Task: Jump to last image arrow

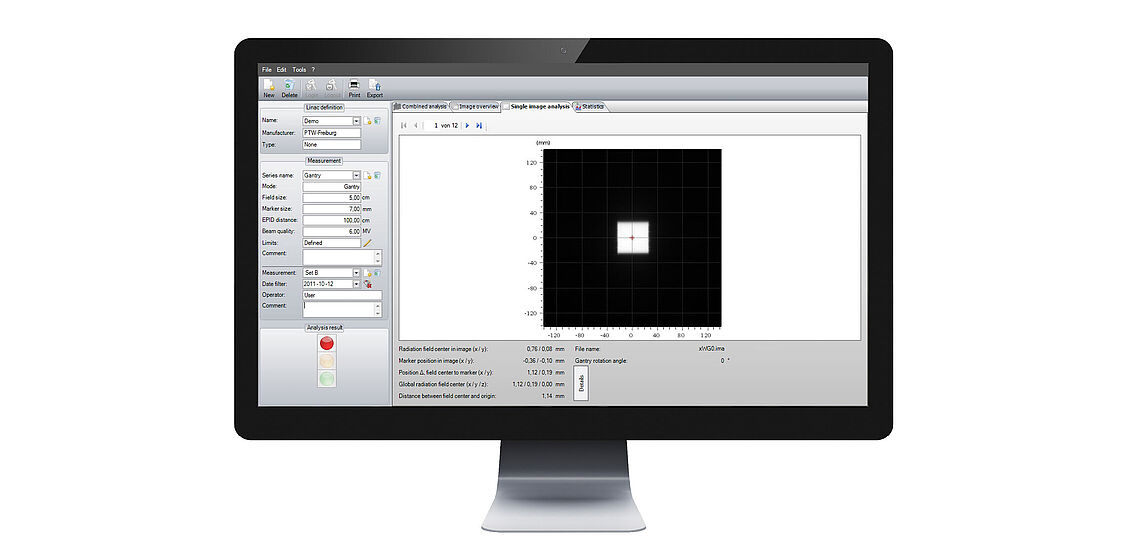Action: pyautogui.click(x=479, y=125)
